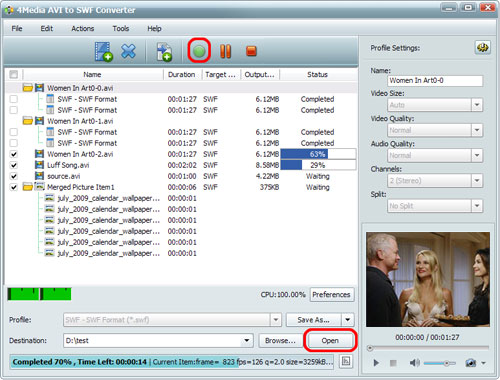500x380 pixels.
Task: Open Audio Quality dropdown
Action: pyautogui.click(x=477, y=155)
